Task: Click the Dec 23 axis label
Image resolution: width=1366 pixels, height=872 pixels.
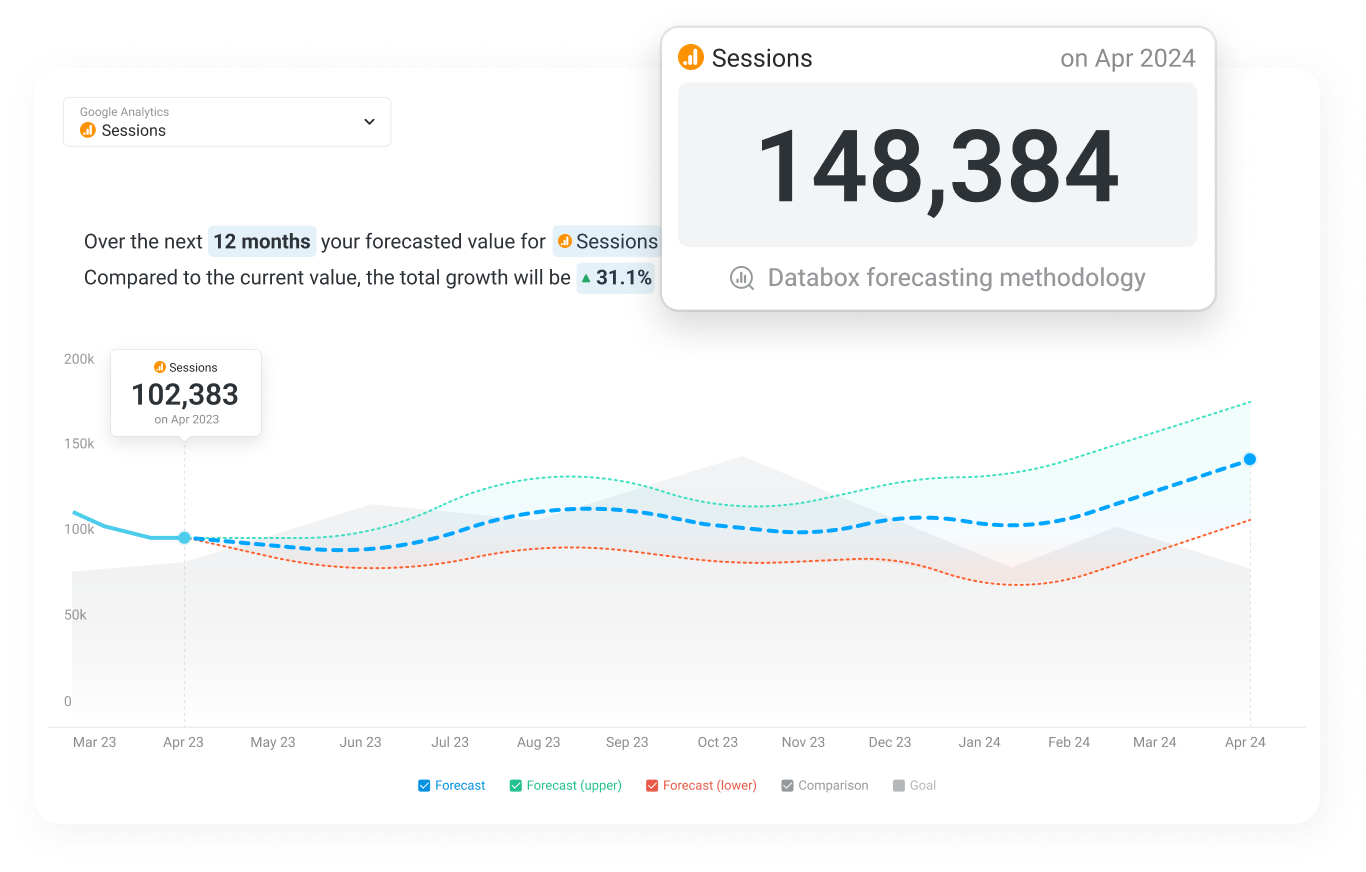Action: click(890, 742)
